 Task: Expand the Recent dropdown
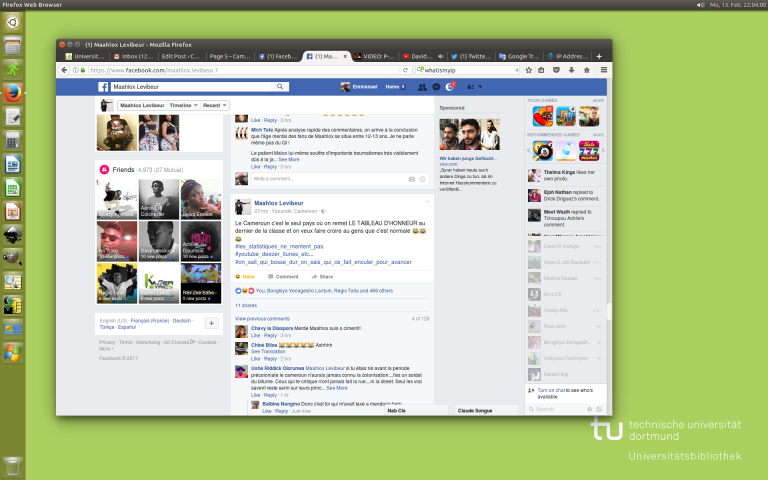click(214, 105)
